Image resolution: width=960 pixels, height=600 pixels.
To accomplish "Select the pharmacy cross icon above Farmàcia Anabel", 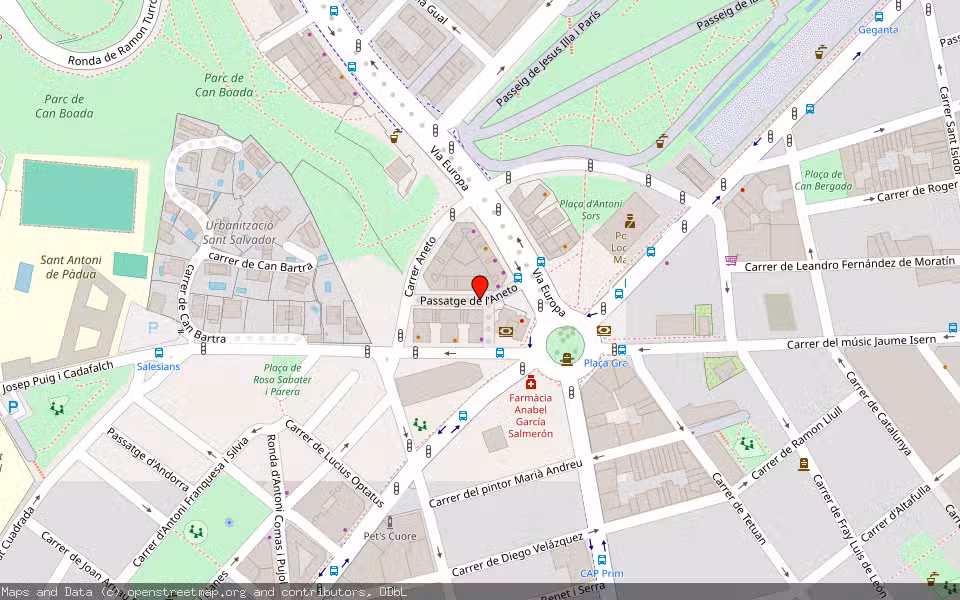I will 531,383.
